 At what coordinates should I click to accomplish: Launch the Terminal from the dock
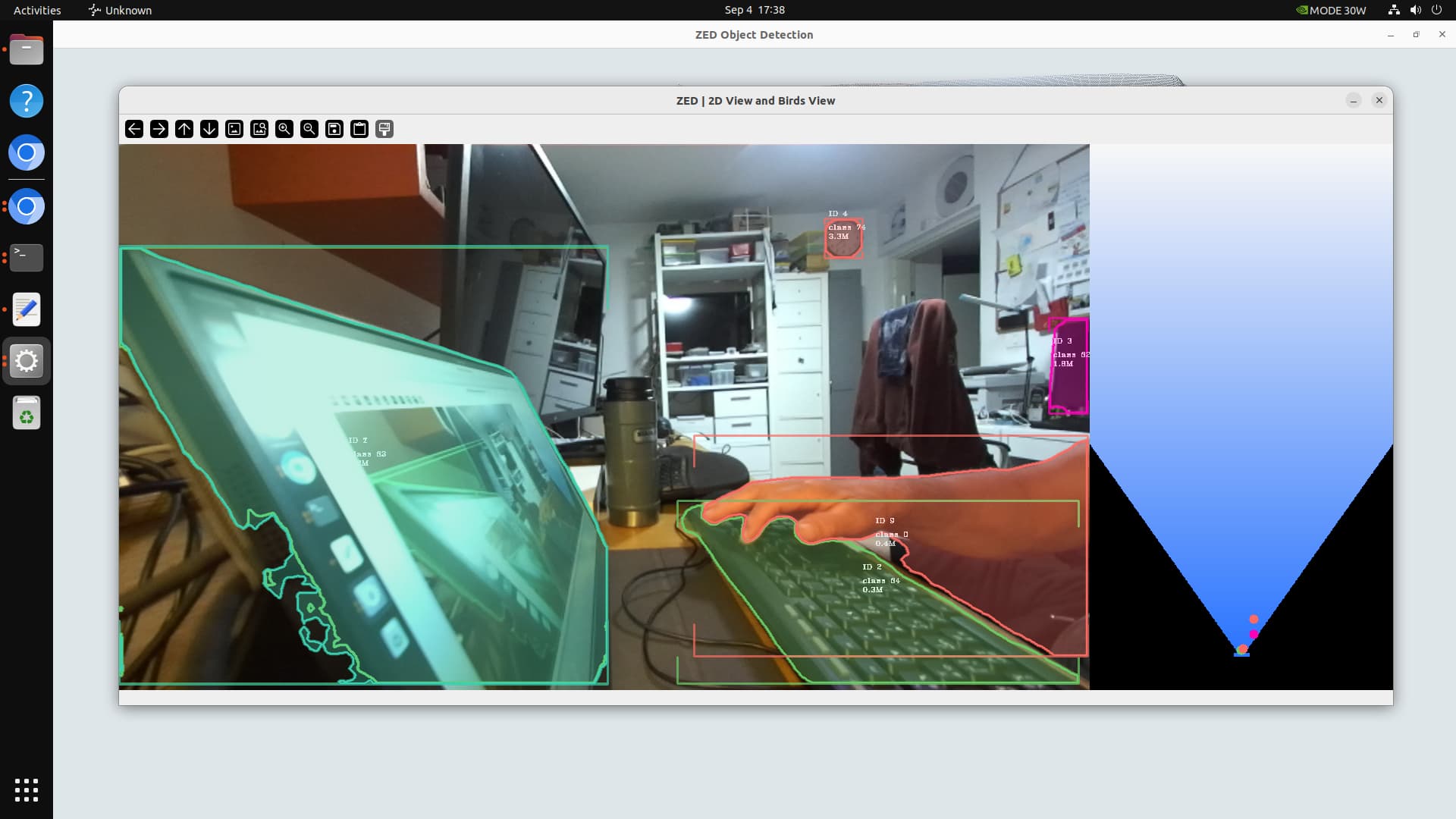(27, 258)
